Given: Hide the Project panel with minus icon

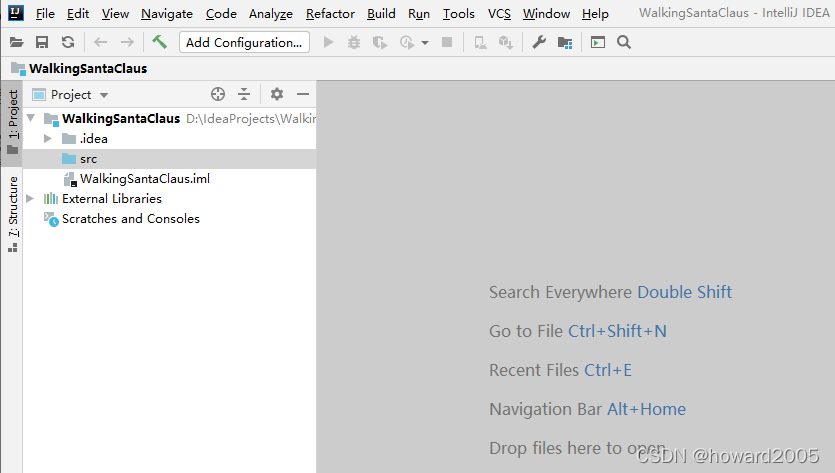Looking at the screenshot, I should 303,94.
